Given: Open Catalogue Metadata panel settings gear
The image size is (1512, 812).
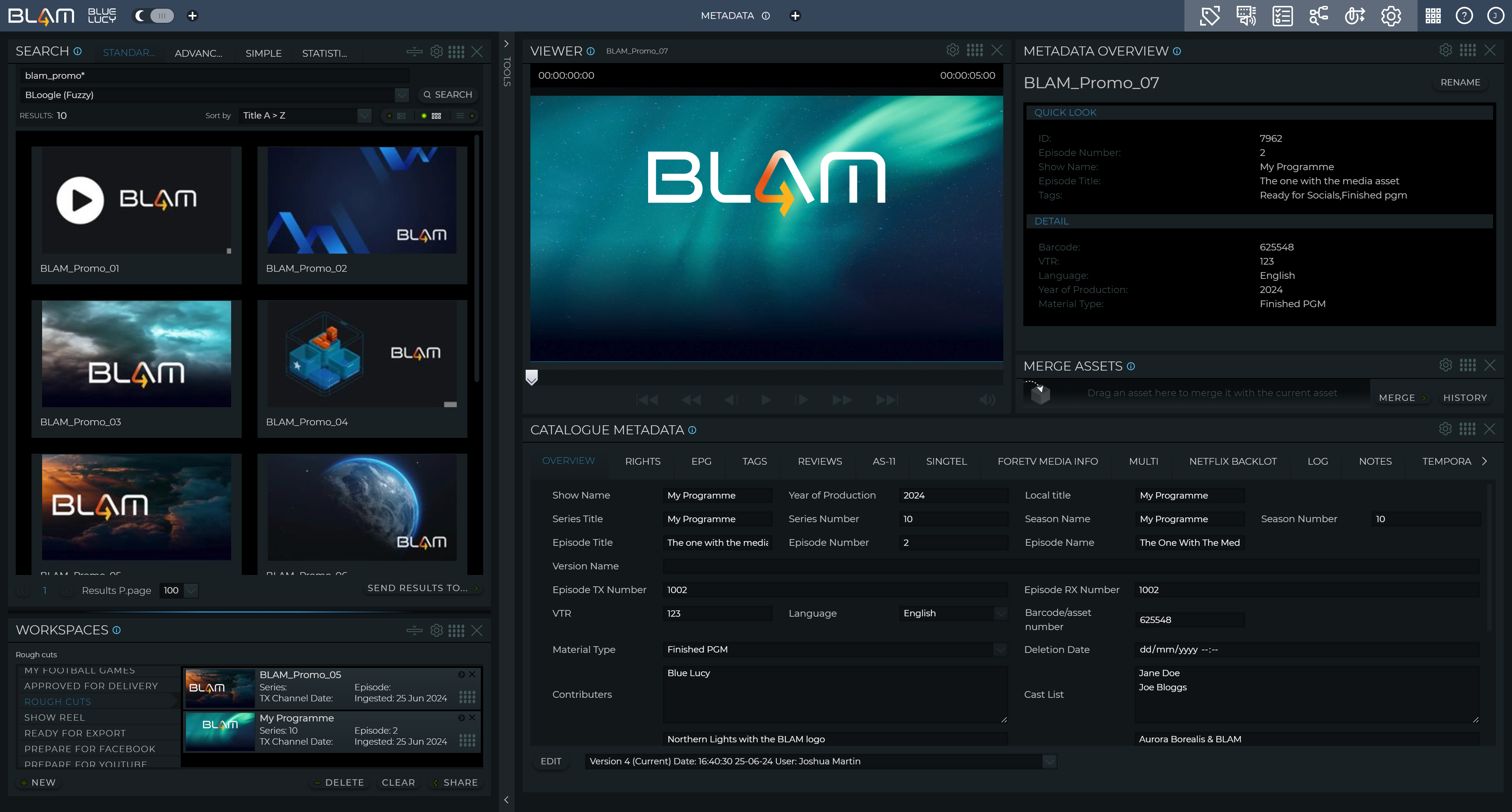Looking at the screenshot, I should point(1446,428).
